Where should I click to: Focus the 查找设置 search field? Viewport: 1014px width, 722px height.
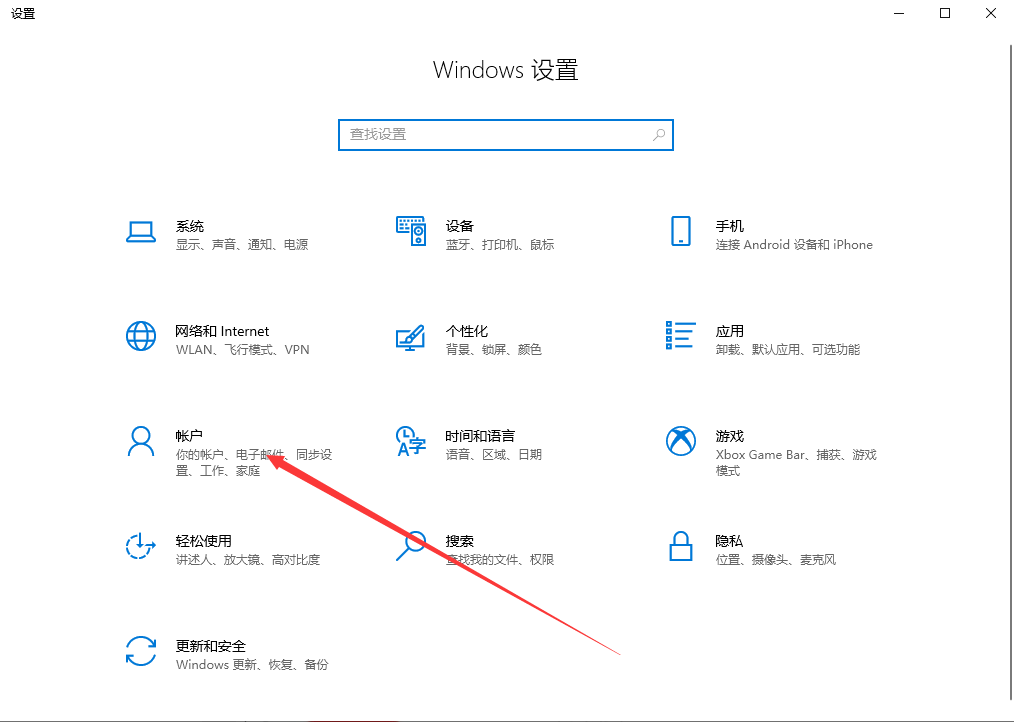tap(495, 134)
